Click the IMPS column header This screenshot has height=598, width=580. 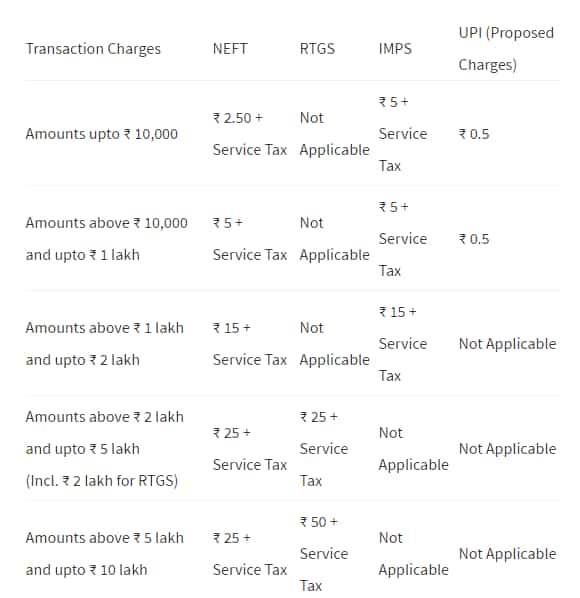pos(395,49)
